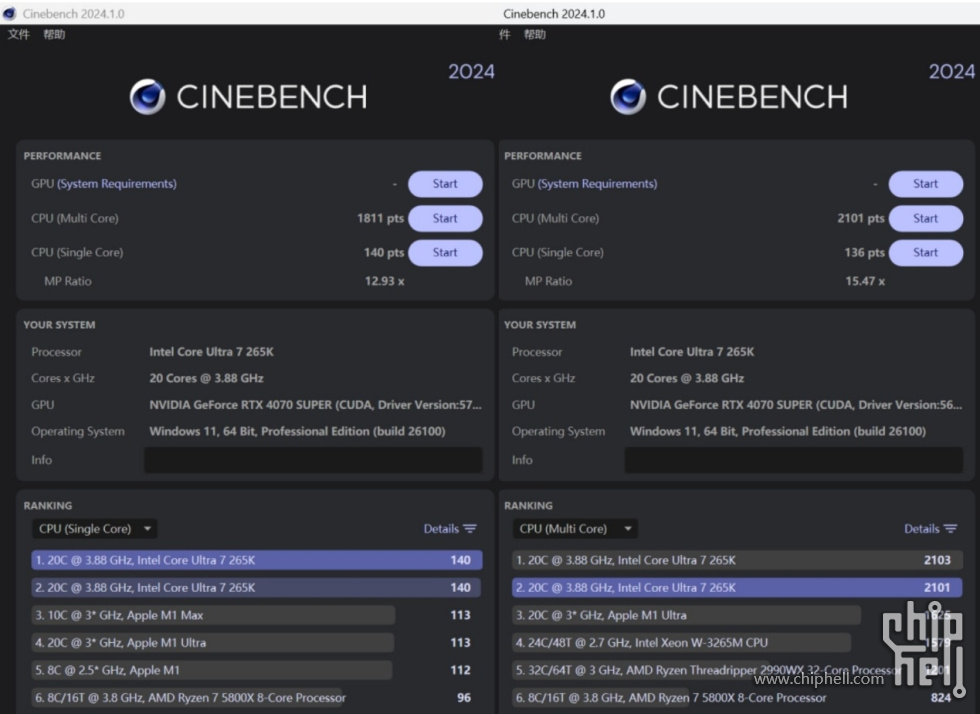Start GPU test in left window
The width and height of the screenshot is (980, 714).
[445, 184]
